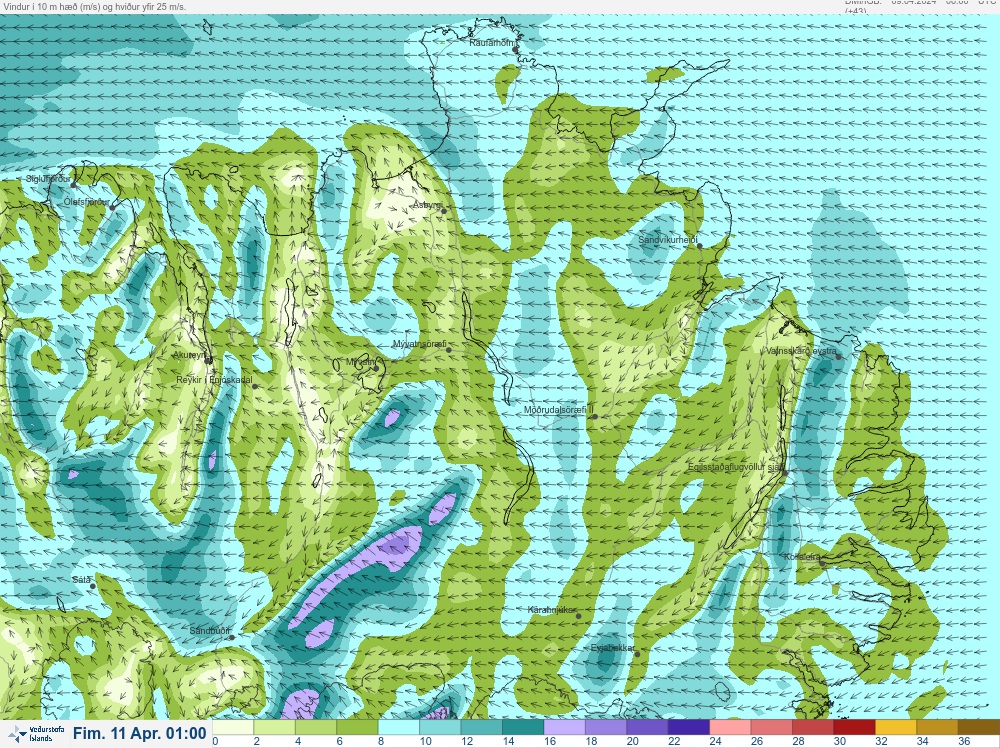This screenshot has width=1000, height=748.
Task: Select the Mývatnsöræfi station label
Action: coord(420,344)
